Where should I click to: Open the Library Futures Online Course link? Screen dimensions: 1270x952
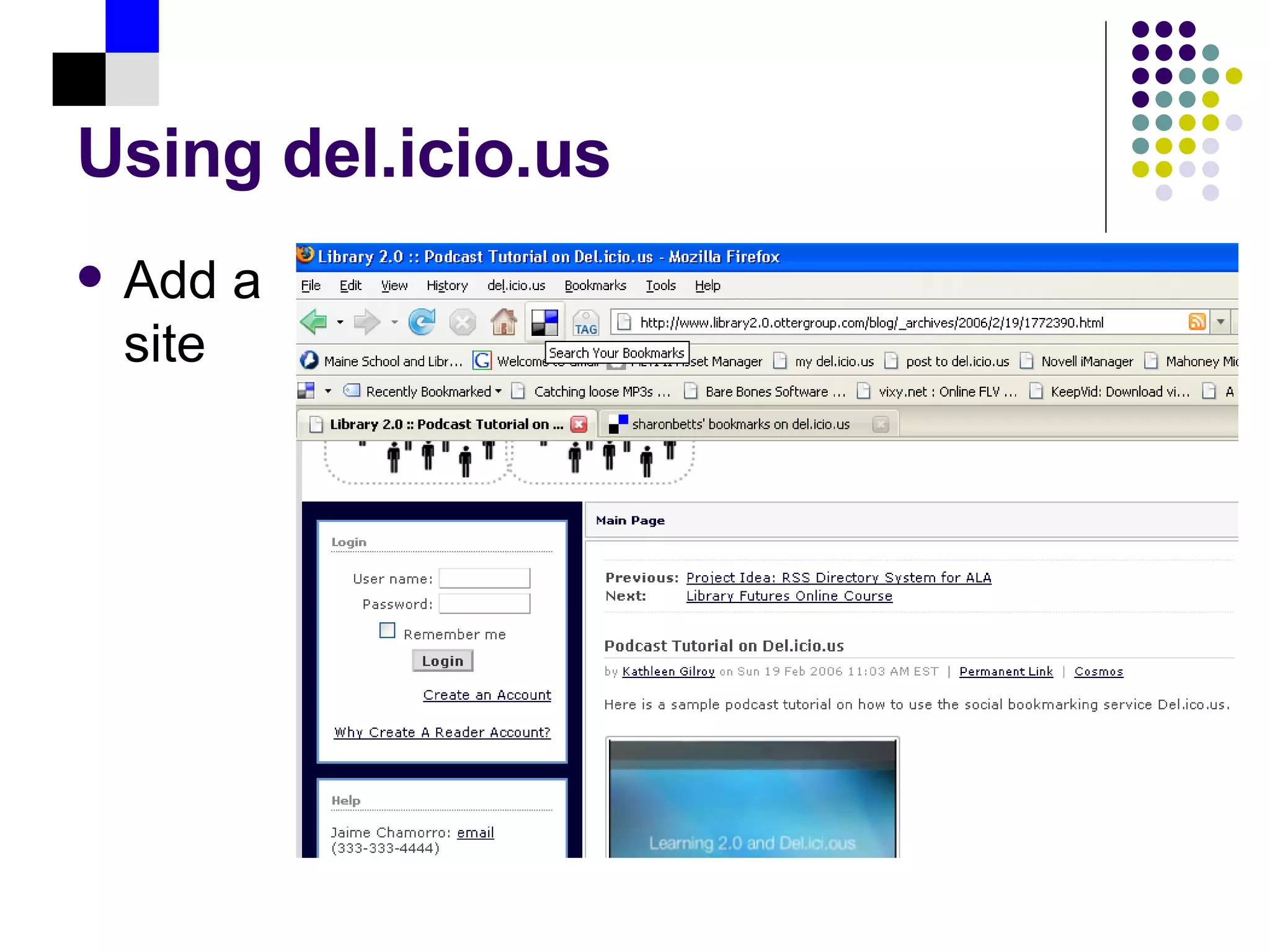789,596
